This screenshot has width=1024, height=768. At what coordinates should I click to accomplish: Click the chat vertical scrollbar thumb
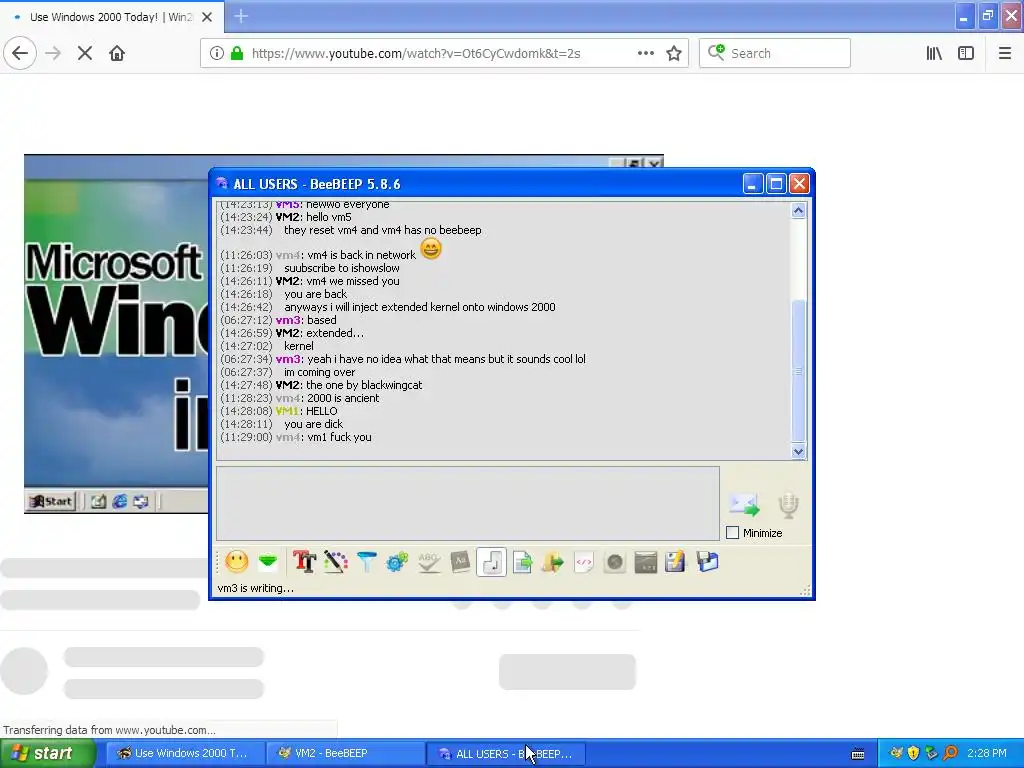tap(798, 370)
